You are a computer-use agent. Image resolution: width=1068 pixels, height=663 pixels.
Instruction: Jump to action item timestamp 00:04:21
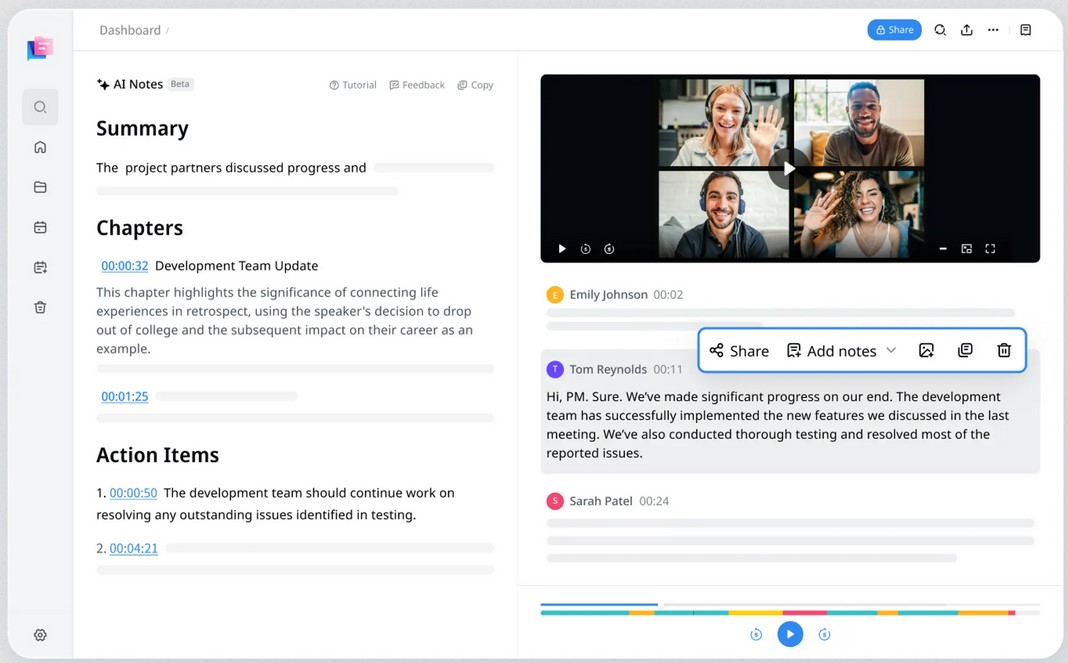(x=134, y=549)
